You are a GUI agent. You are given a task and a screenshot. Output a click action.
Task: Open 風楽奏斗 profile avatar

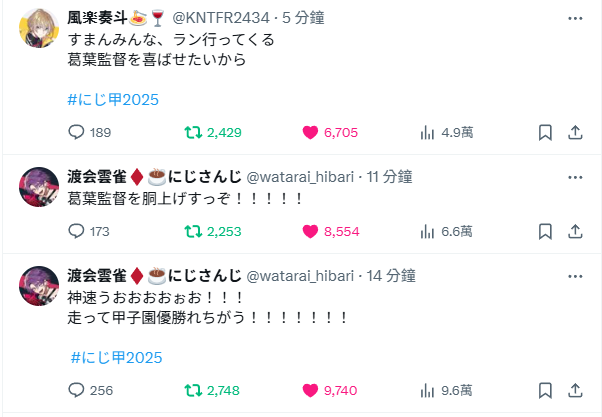click(39, 28)
